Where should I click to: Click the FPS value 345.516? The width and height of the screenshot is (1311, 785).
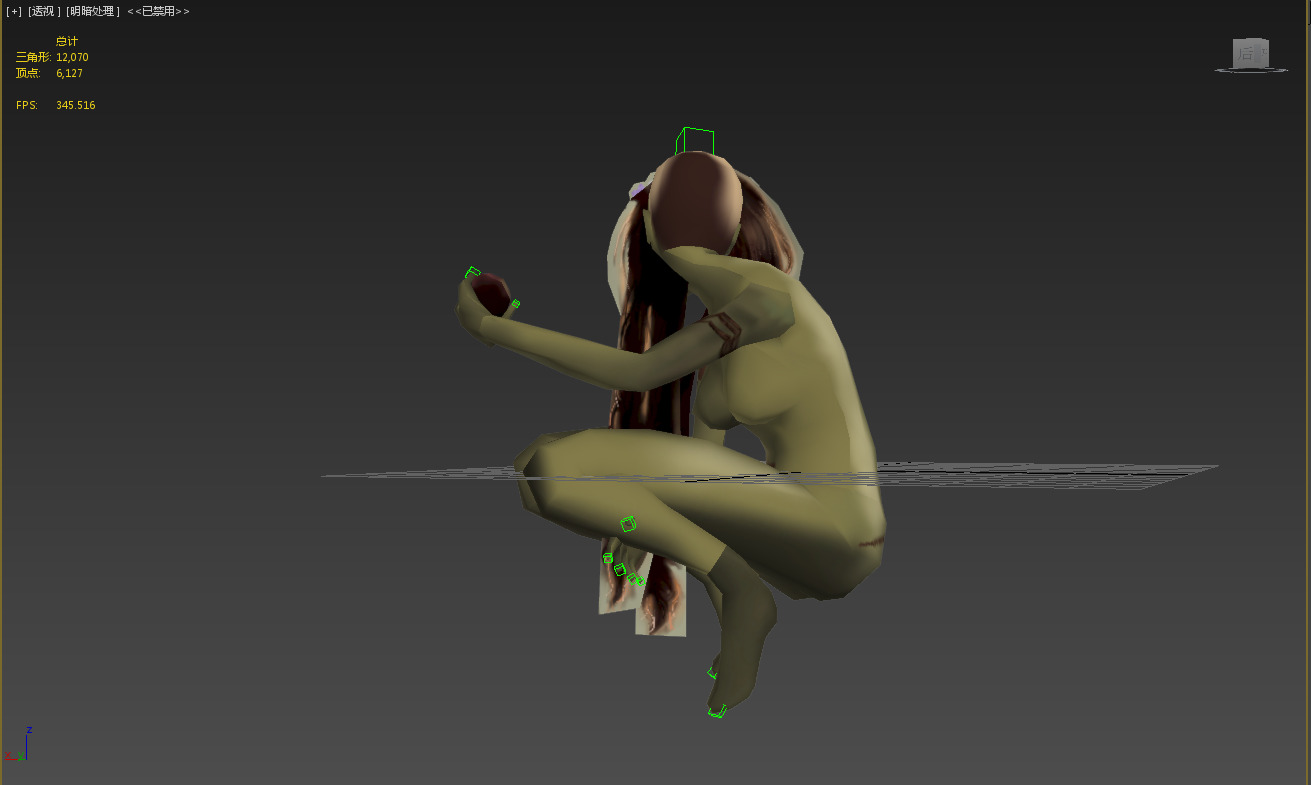(75, 105)
